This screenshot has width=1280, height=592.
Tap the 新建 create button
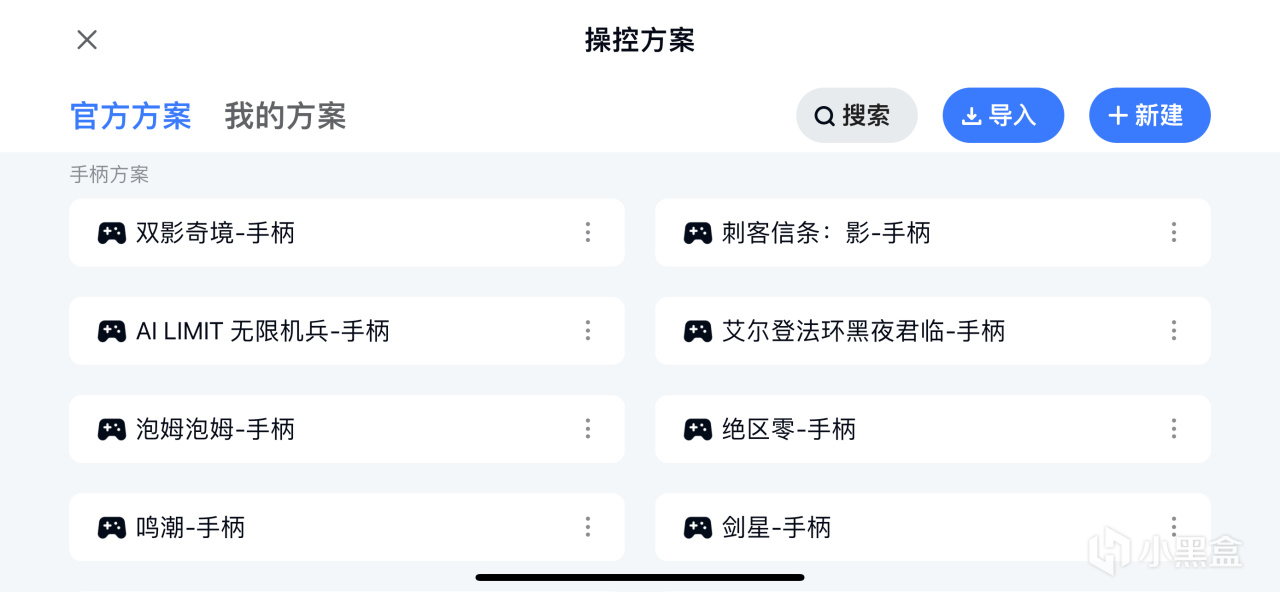pos(1149,116)
